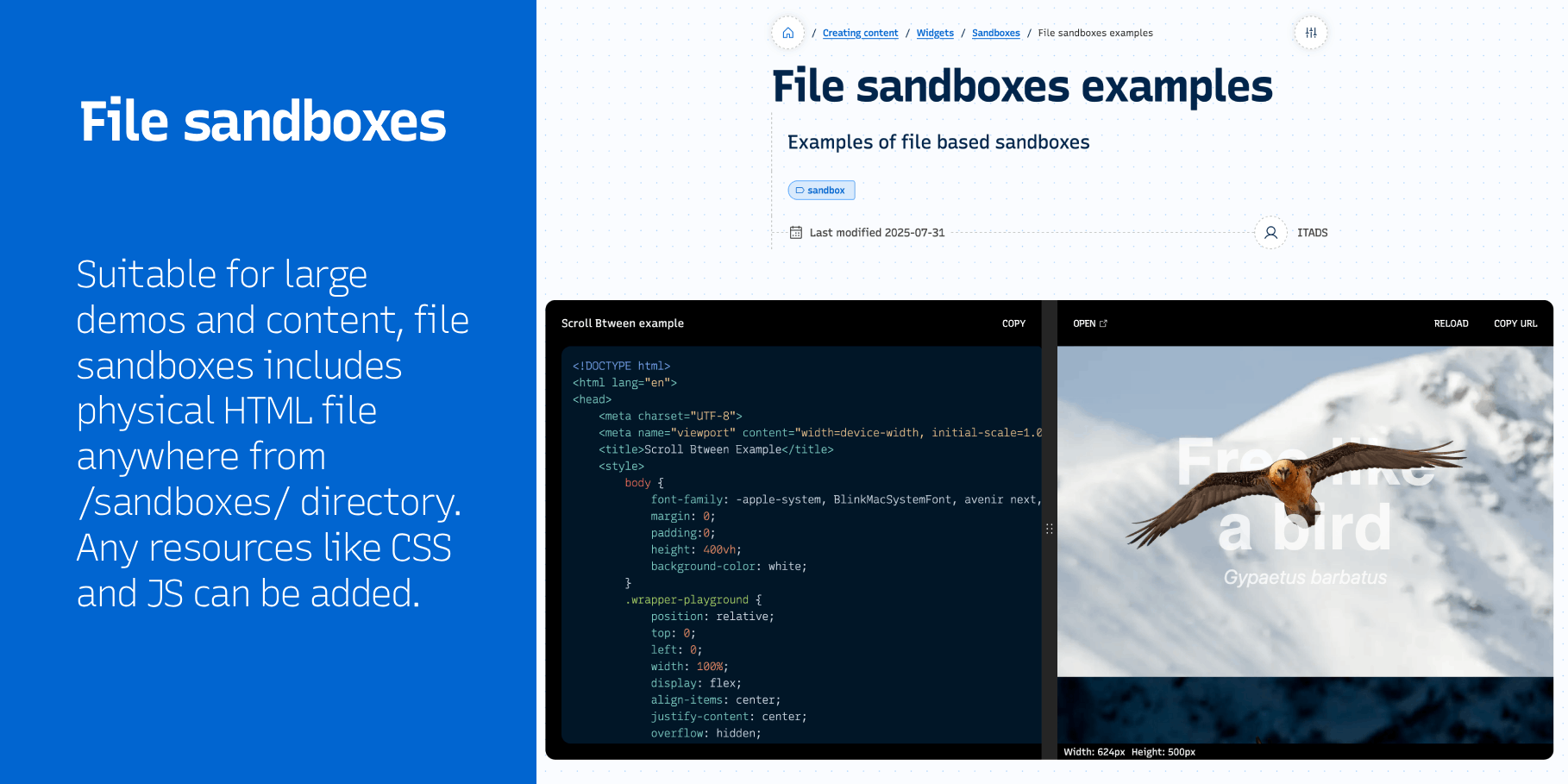Open display settings via the sliders icon
Screen dimensions: 1568x784
(x=1310, y=32)
